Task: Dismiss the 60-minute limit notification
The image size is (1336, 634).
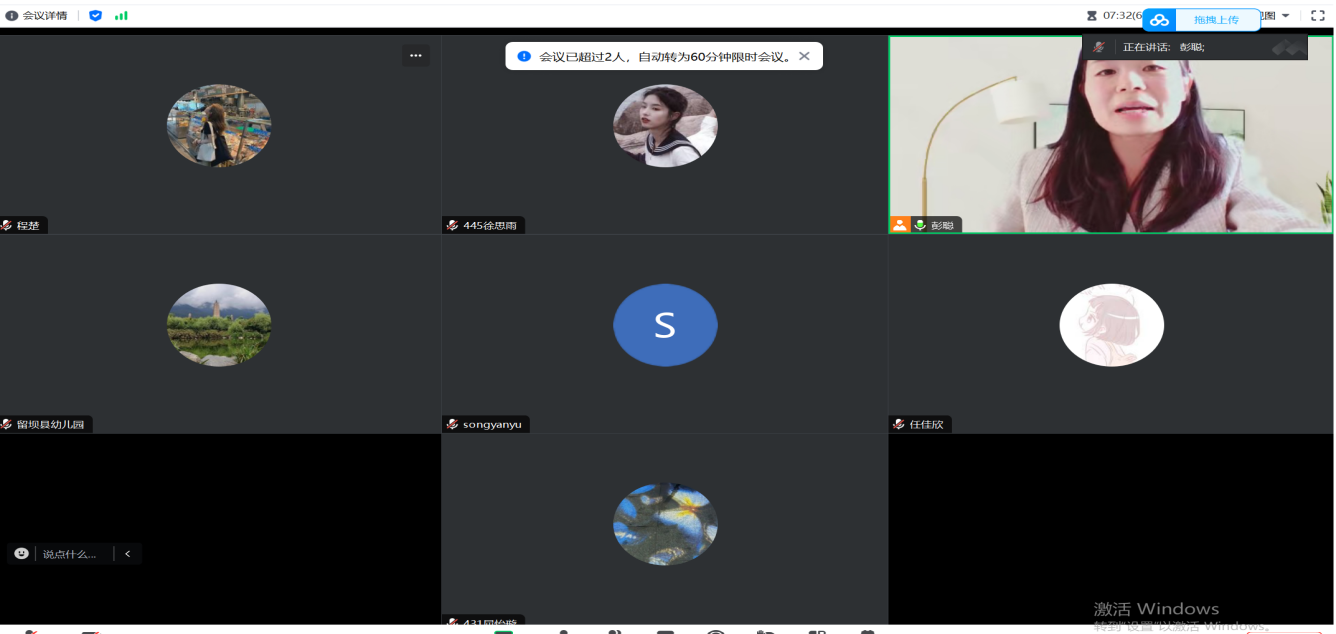Action: tap(804, 57)
